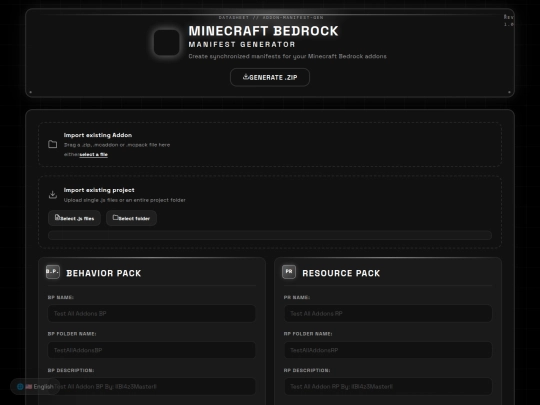
Task: Click the 'Upload single .js files' hint text
Action: [125, 200]
